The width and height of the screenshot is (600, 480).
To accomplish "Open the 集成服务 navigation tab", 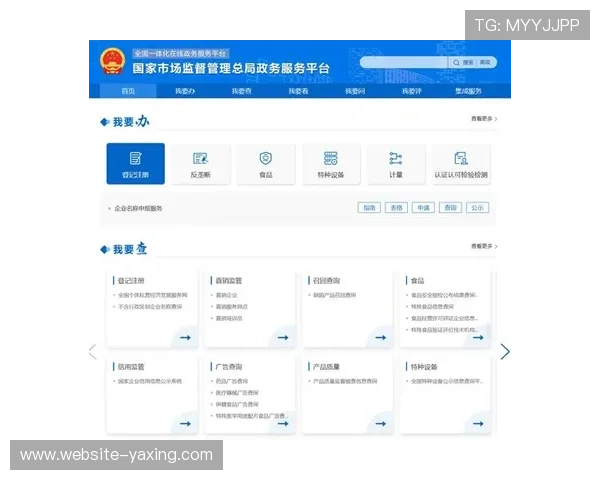I will (468, 91).
